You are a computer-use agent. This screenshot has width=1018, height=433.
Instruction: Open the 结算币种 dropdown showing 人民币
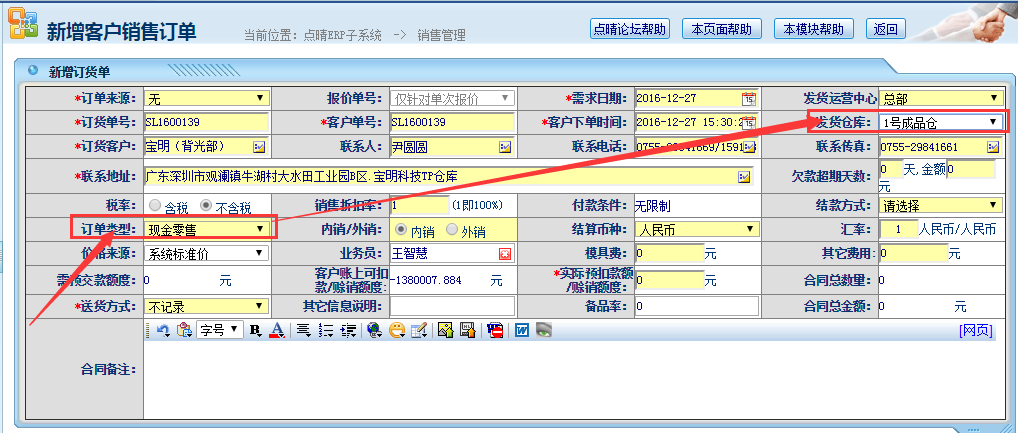(x=697, y=229)
